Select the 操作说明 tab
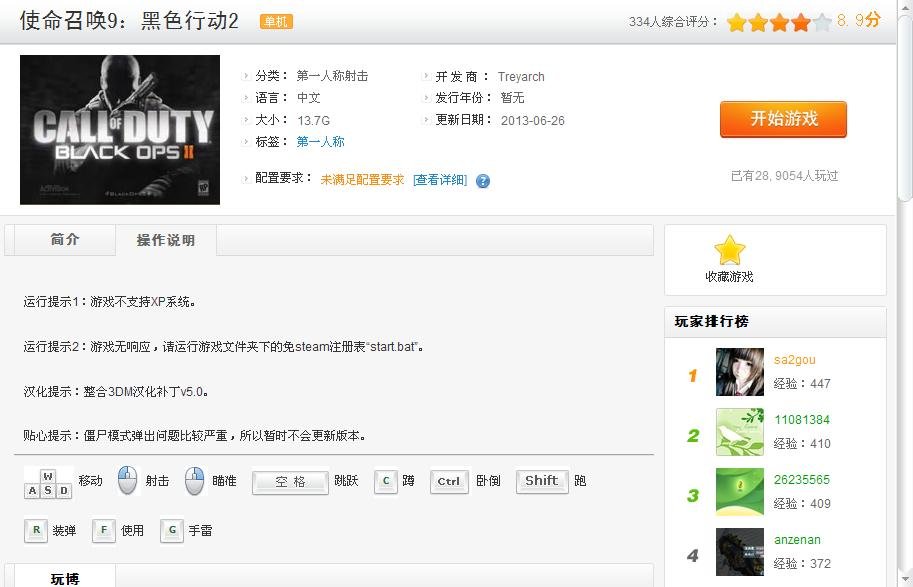Image resolution: width=913 pixels, height=587 pixels. point(166,240)
